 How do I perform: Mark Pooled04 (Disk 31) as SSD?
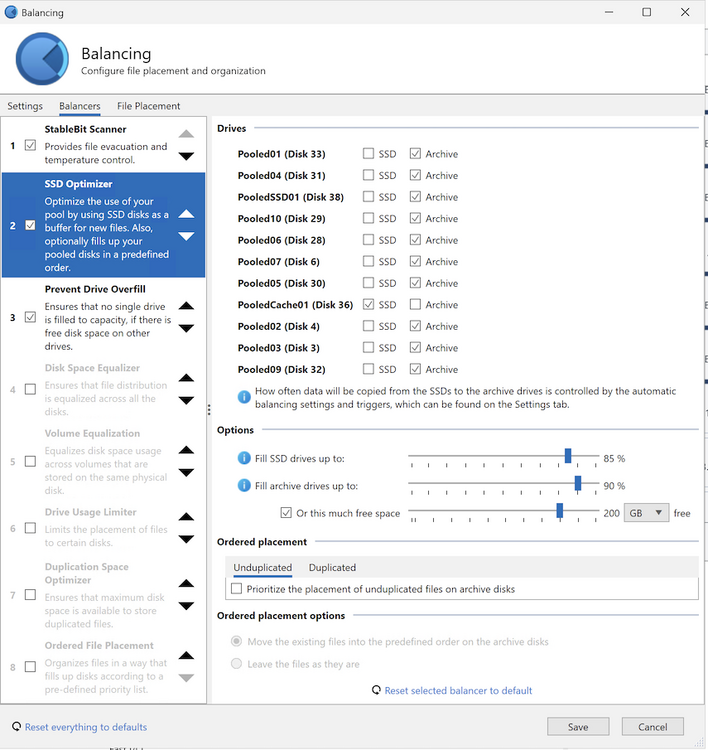coord(368,175)
